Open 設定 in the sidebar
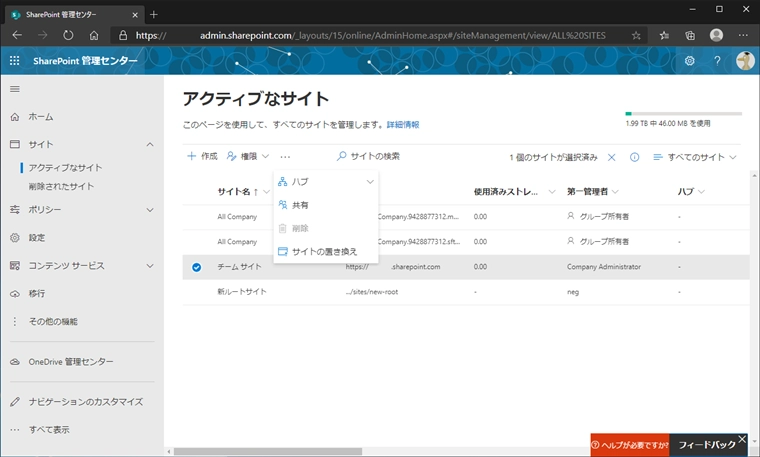The image size is (760, 457). pyautogui.click(x=36, y=238)
